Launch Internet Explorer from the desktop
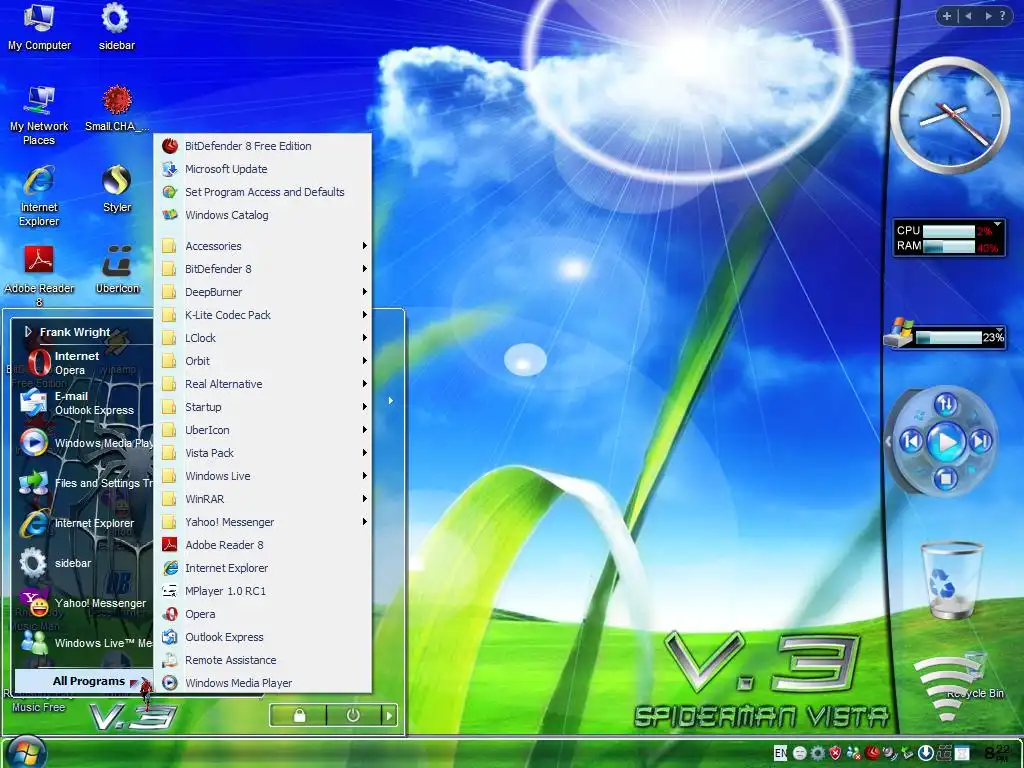 [x=39, y=196]
